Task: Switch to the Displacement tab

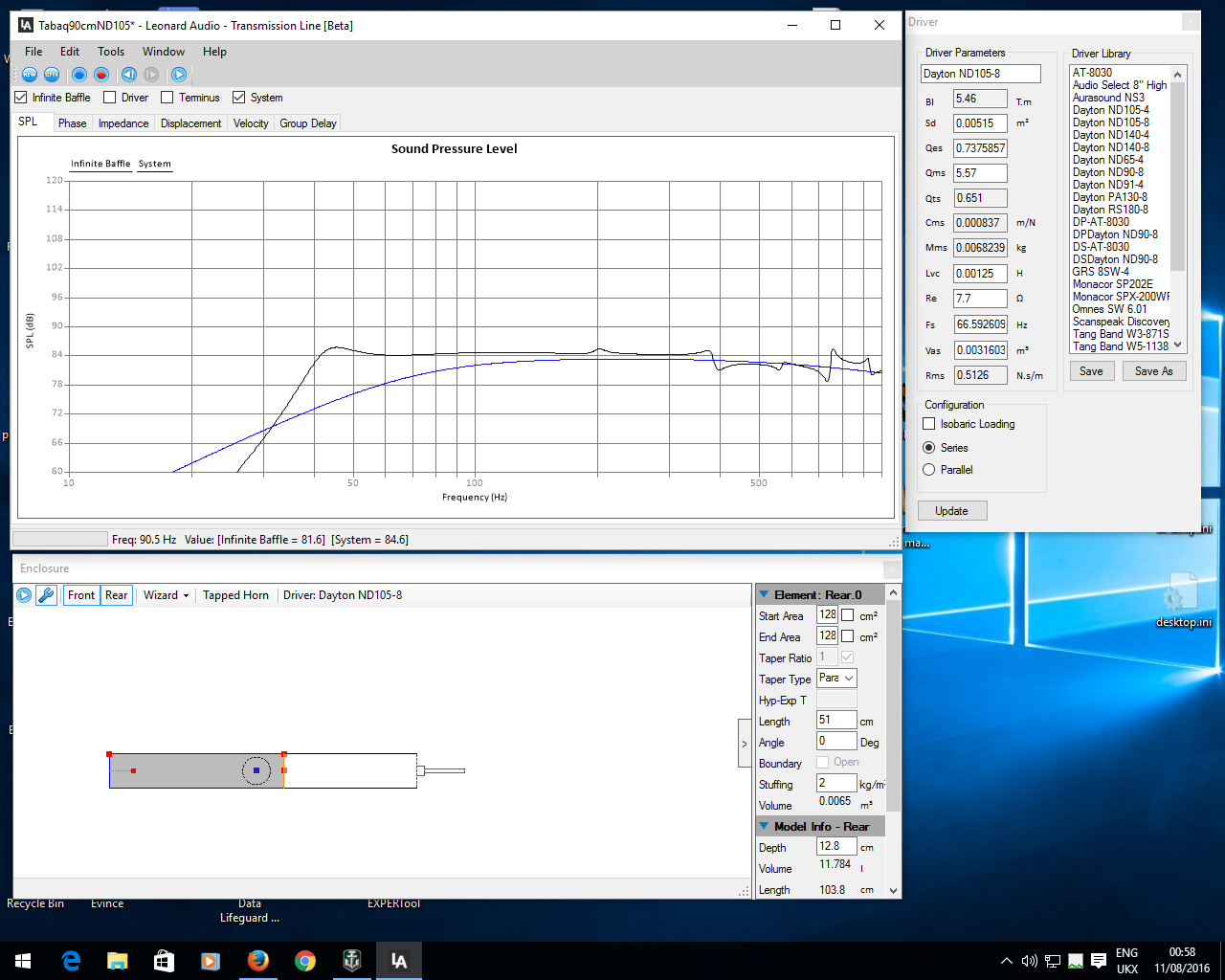Action: [x=190, y=123]
